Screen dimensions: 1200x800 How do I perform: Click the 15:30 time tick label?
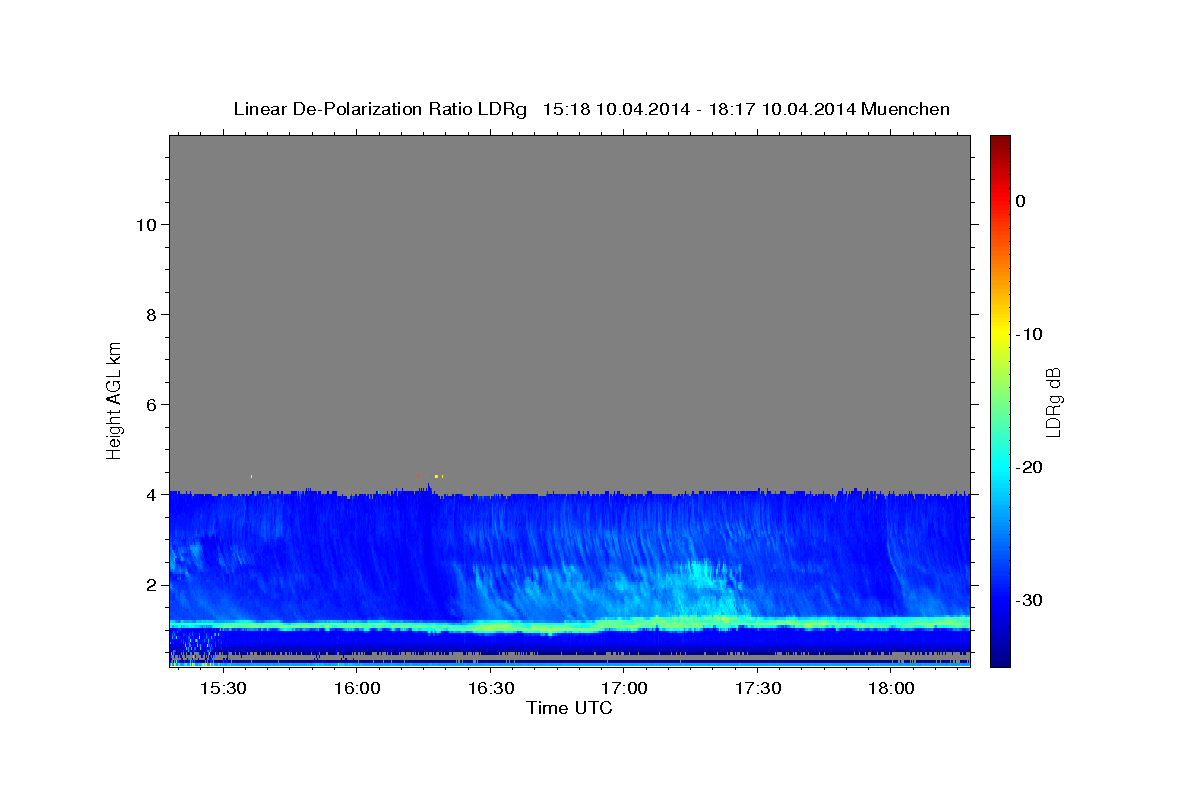click(x=223, y=689)
